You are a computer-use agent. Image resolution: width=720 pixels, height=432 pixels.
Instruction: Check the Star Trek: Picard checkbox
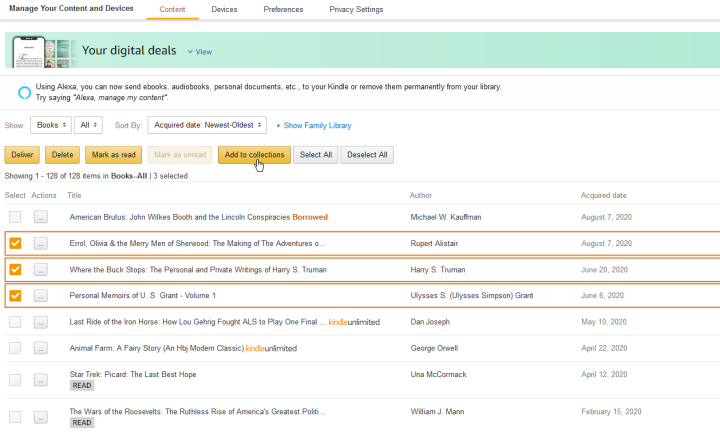[15, 380]
